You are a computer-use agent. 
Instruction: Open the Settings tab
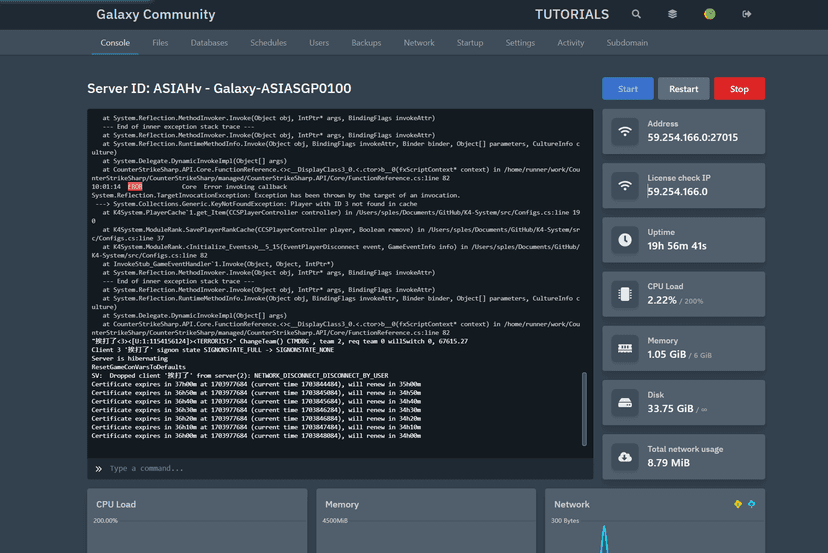point(520,43)
